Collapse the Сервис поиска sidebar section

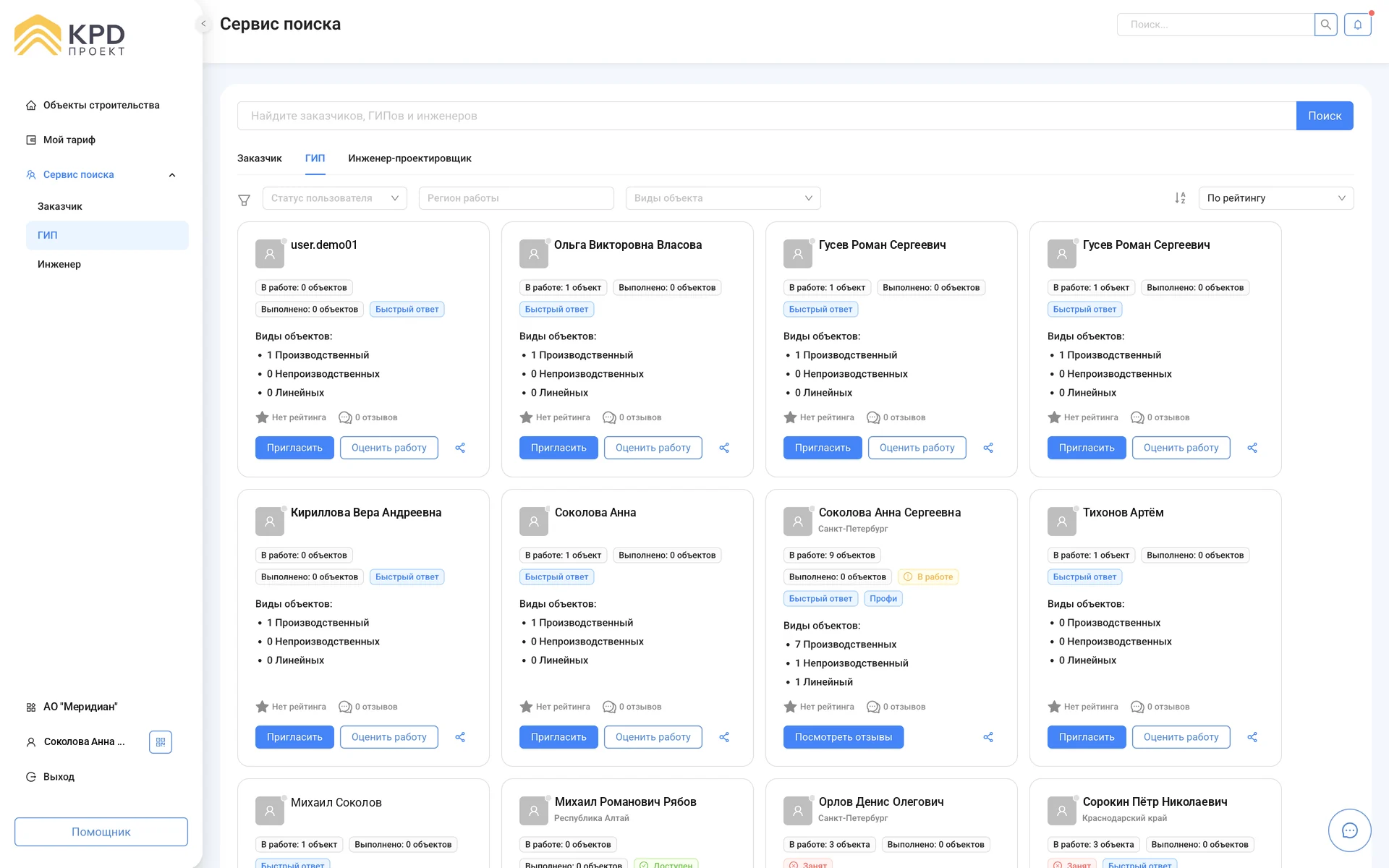tap(172, 175)
